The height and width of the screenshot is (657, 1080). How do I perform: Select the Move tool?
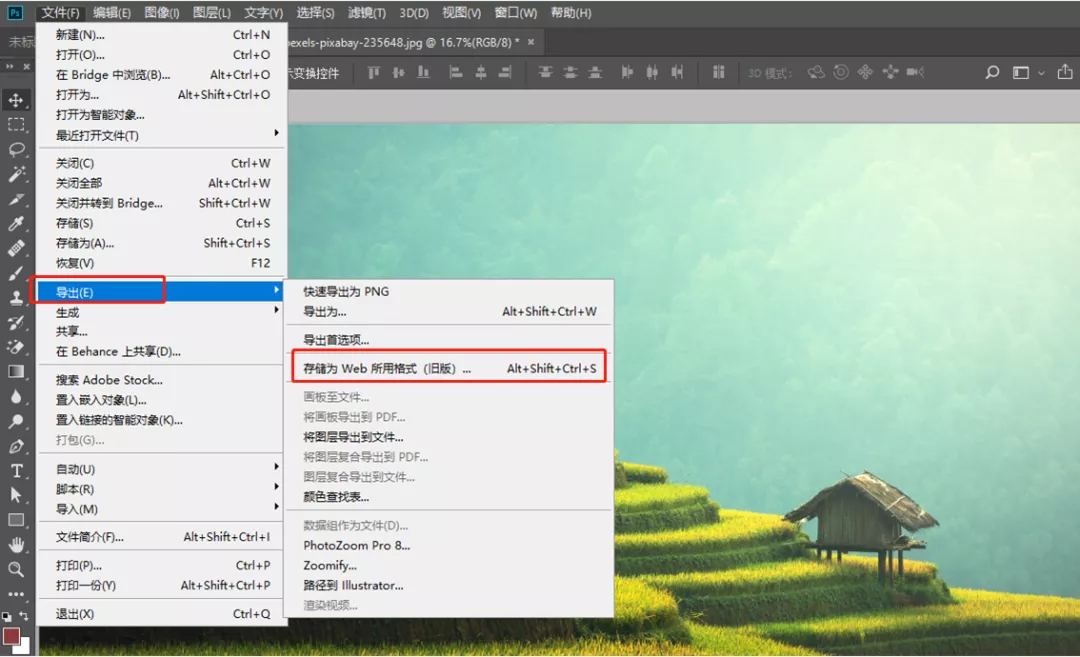pos(12,100)
